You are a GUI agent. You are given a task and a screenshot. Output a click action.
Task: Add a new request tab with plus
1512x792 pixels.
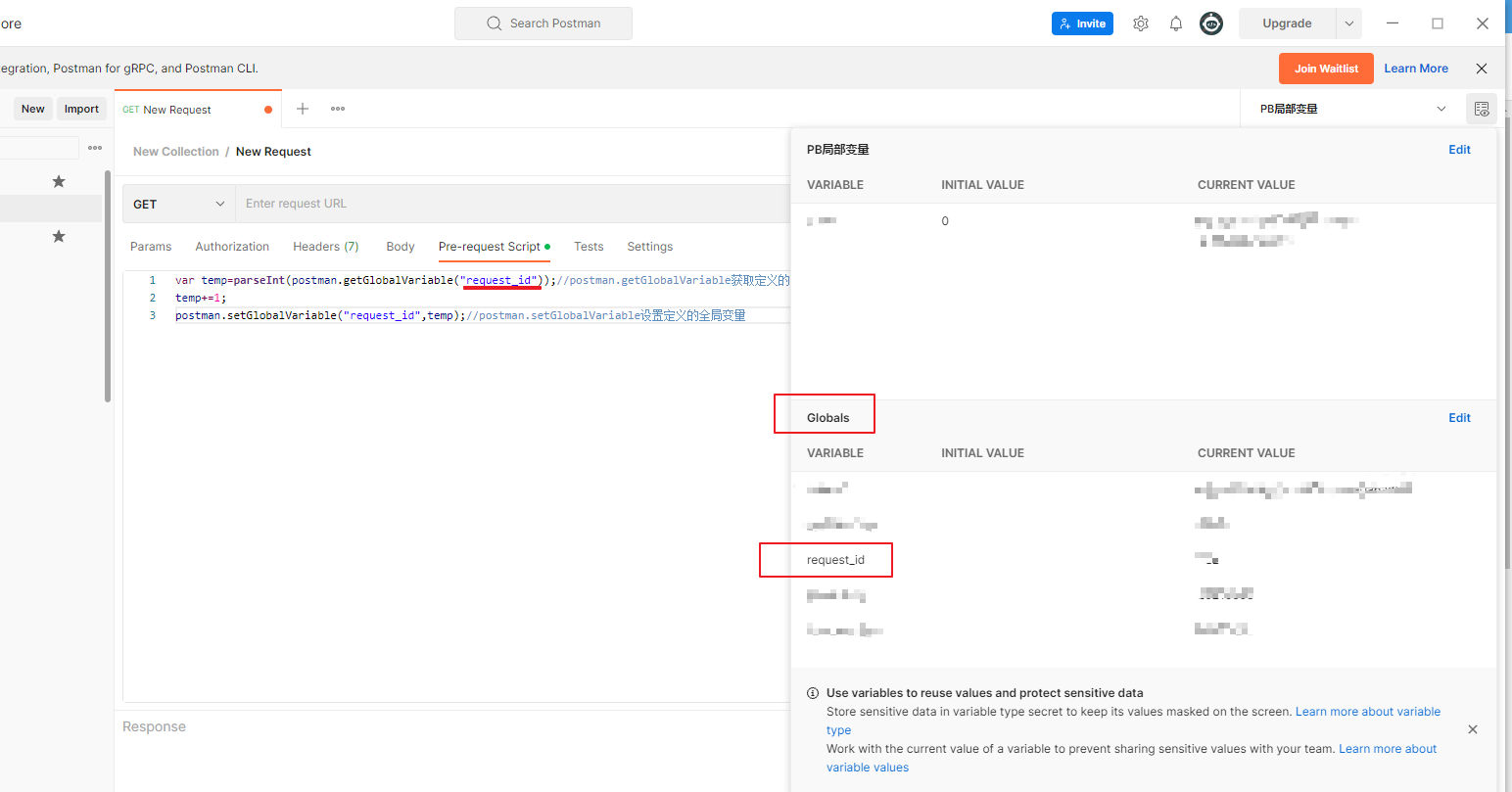[303, 109]
